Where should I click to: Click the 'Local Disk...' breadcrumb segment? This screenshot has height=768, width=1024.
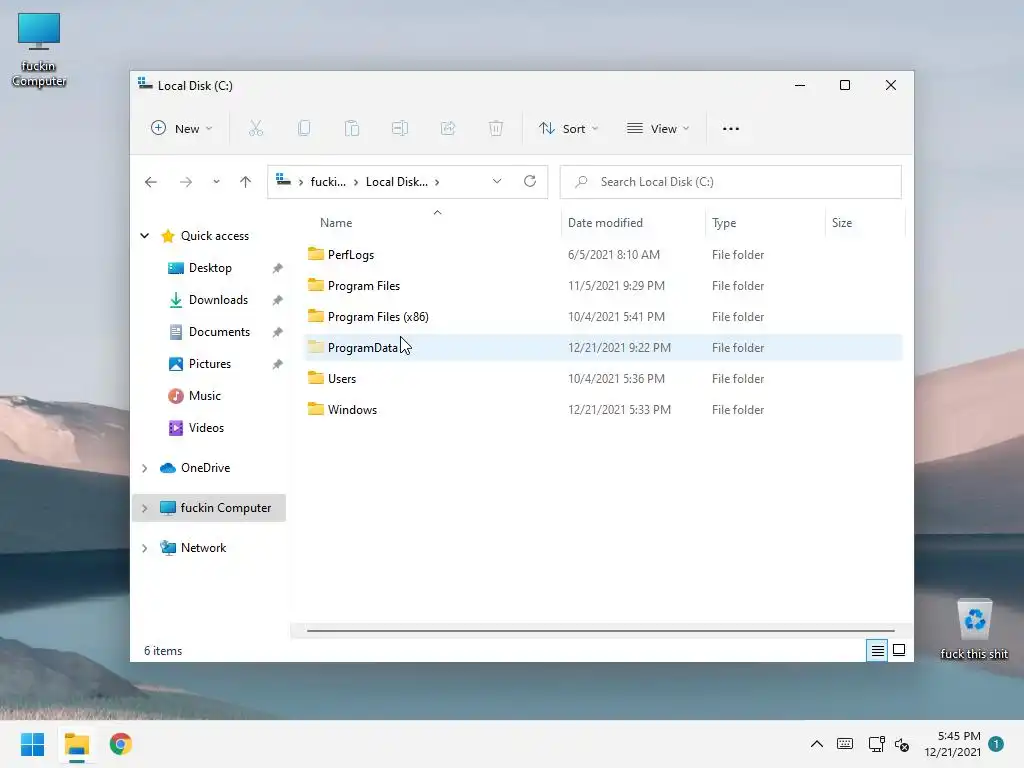tap(396, 182)
